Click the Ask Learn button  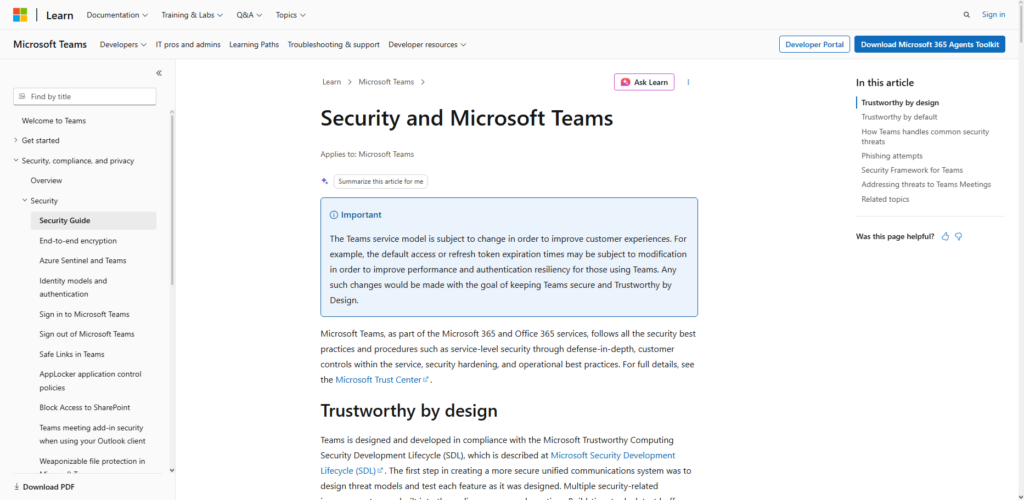[x=644, y=82]
